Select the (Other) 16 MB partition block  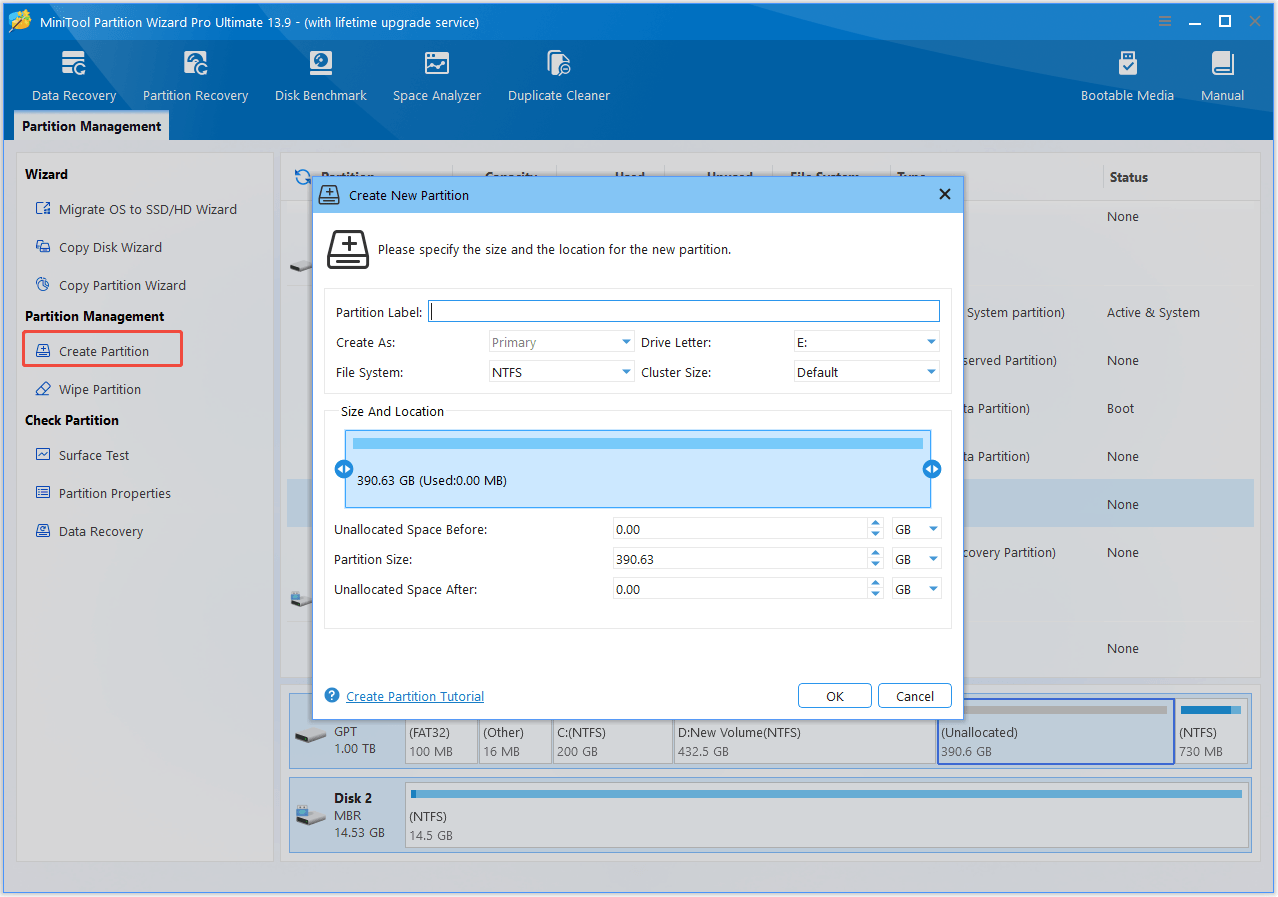515,741
